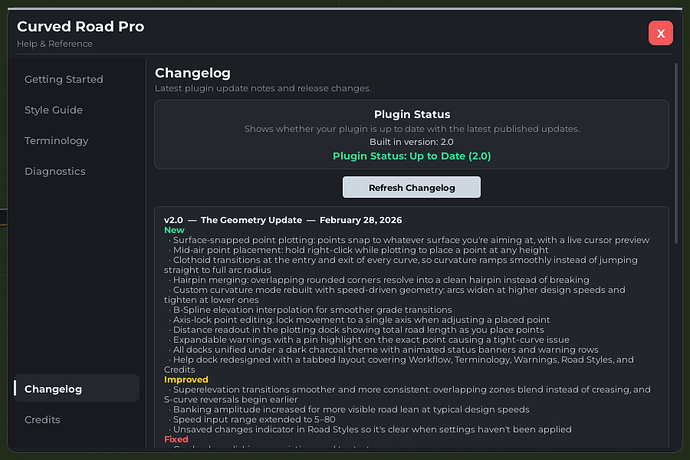Open the Terminology section
The width and height of the screenshot is (690, 460).
(57, 141)
